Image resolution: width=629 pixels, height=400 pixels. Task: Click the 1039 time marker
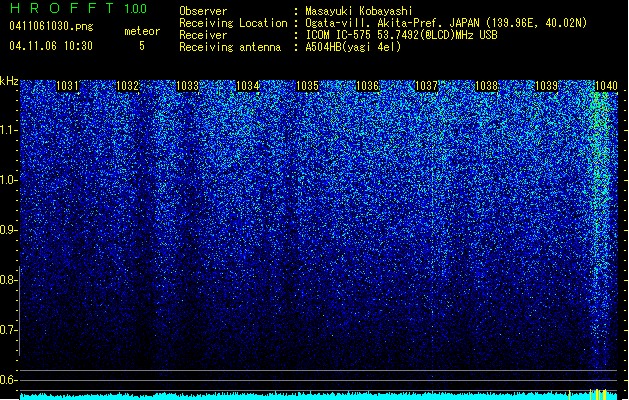click(547, 86)
